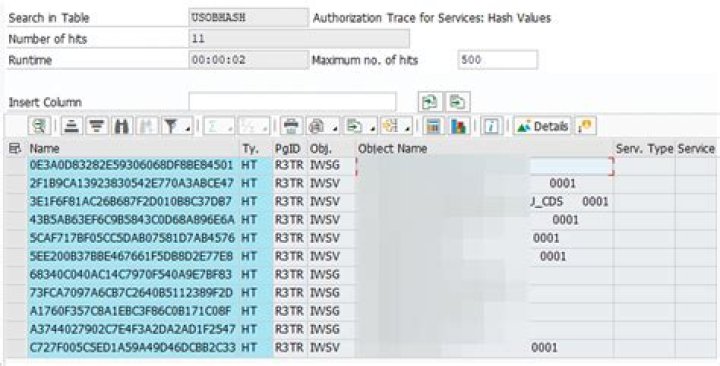This screenshot has width=720, height=366.
Task: Open the Export dropdown in the toolbar
Action: coord(359,126)
